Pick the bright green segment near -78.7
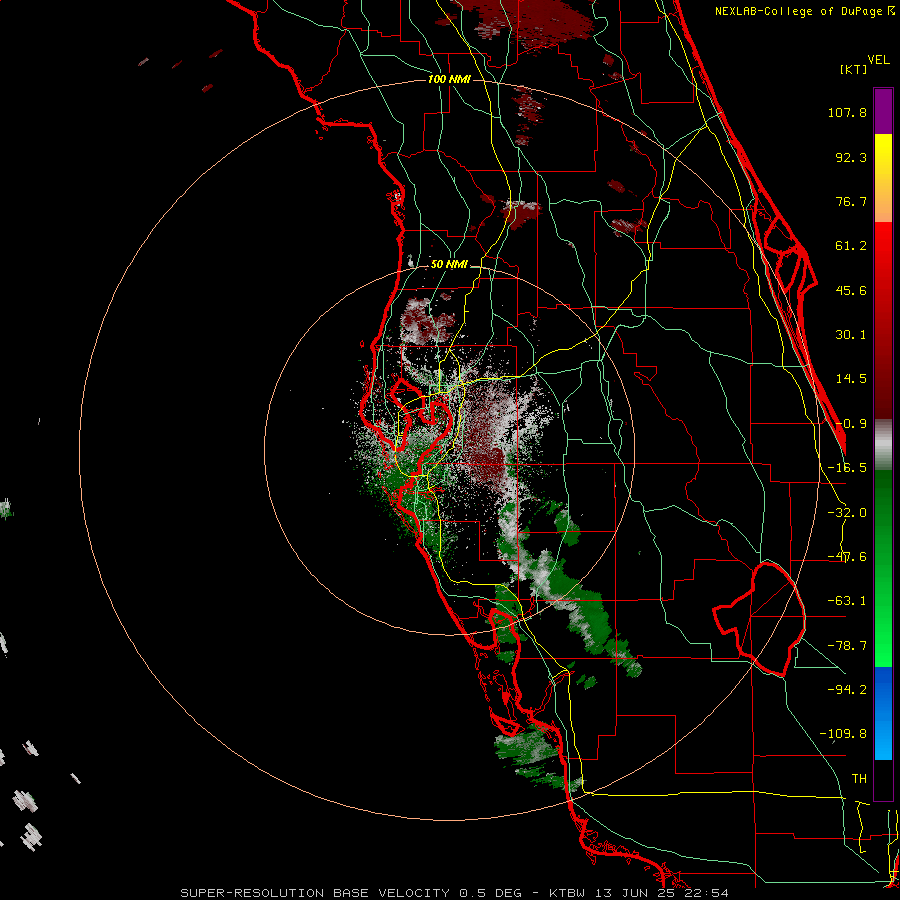 (883, 646)
